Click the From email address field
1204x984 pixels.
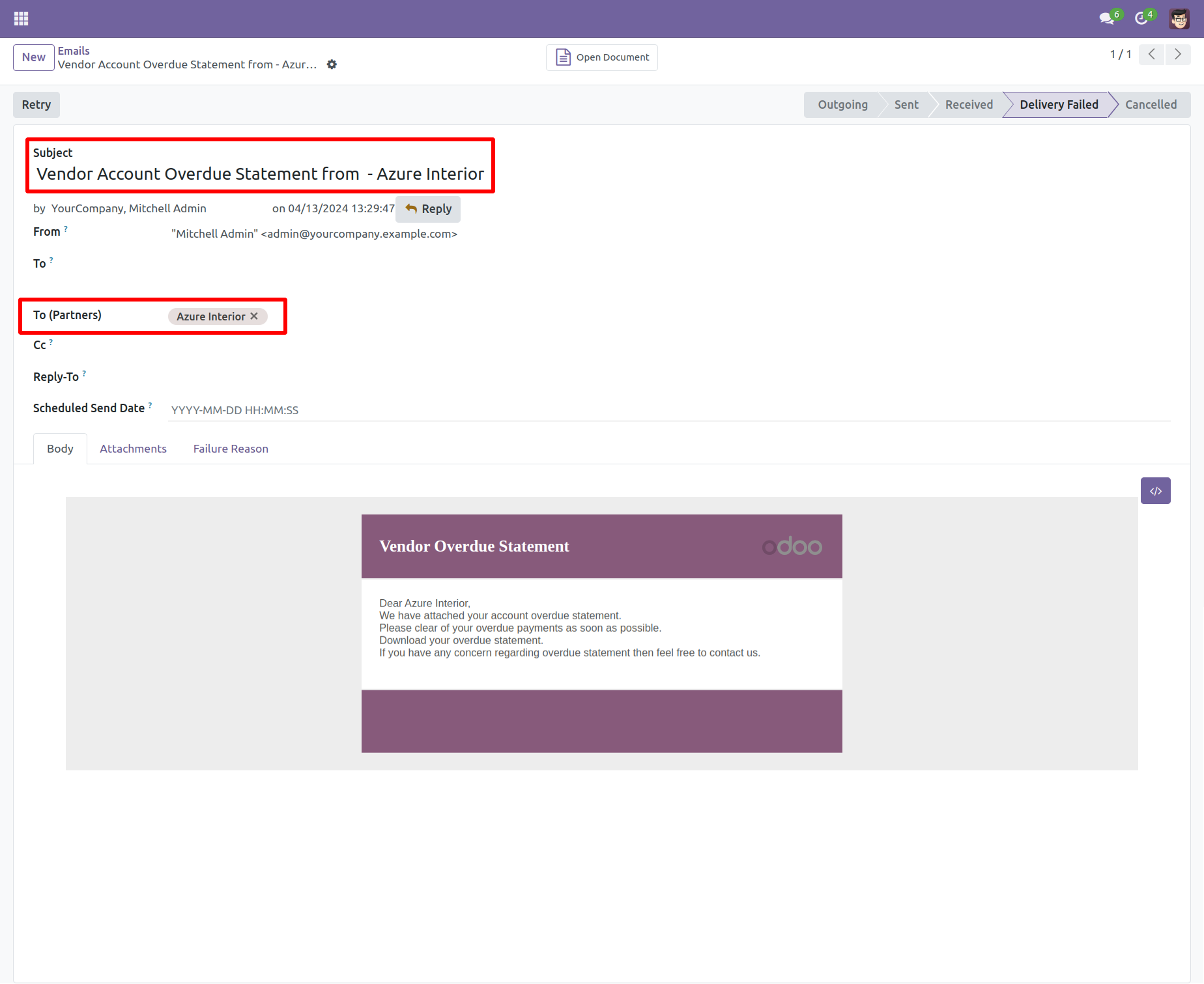315,234
